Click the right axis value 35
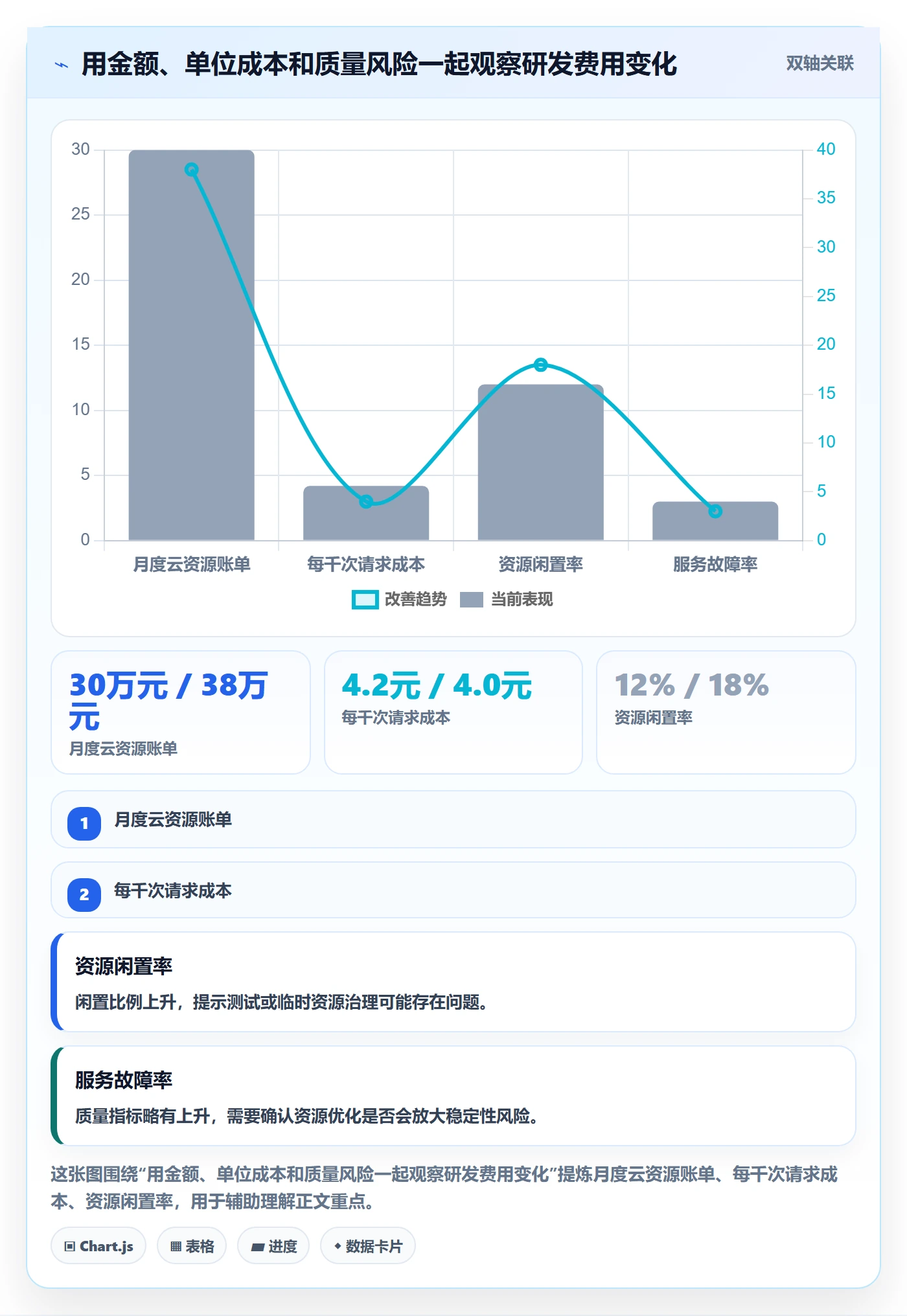Viewport: 907px width, 1316px height. pos(826,198)
